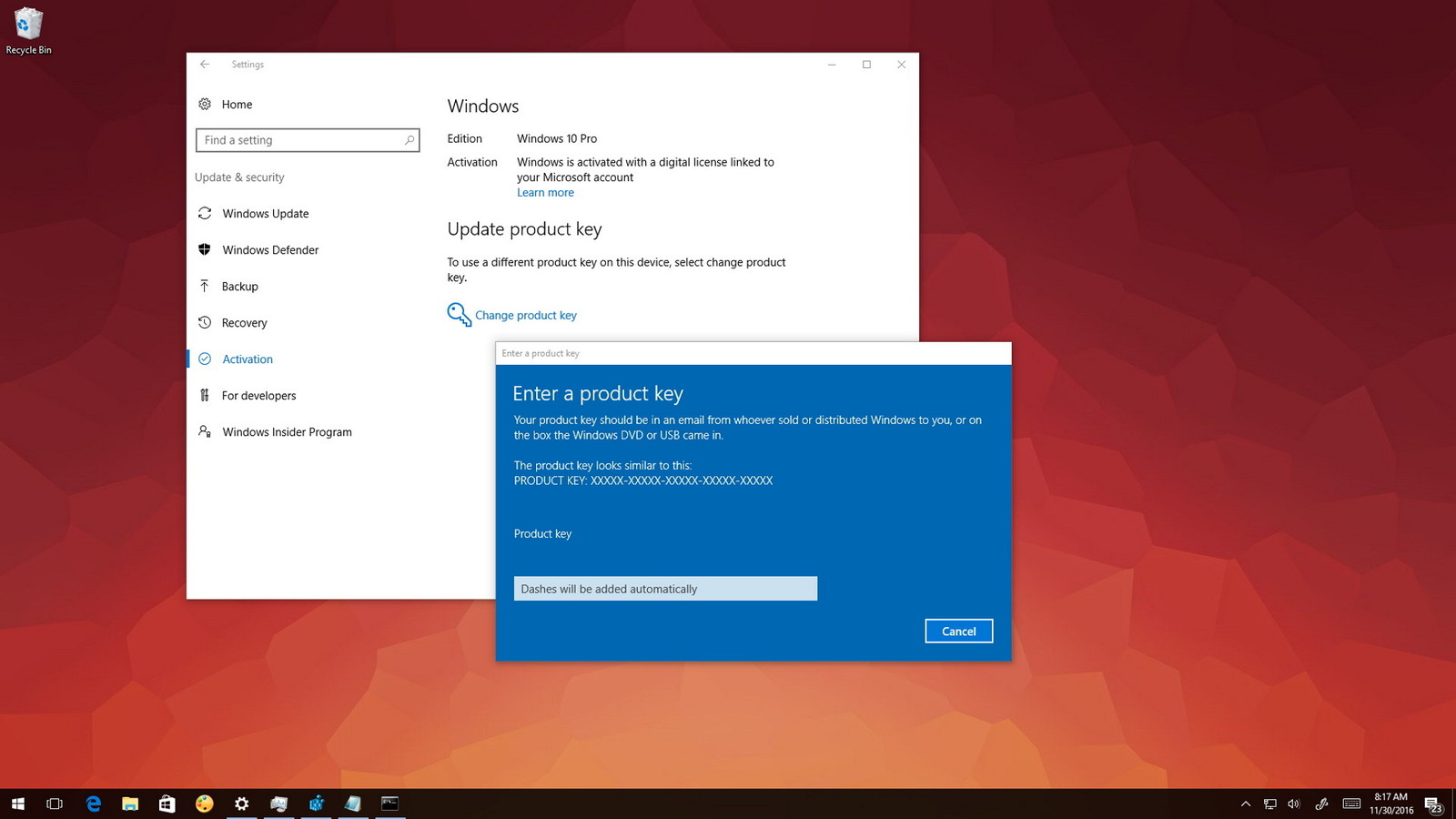
Task: Open For developers settings
Action: pos(258,396)
